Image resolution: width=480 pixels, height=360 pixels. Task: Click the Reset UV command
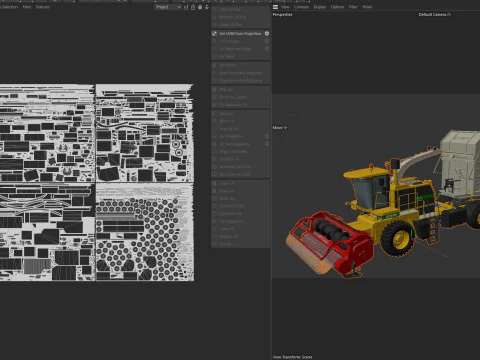point(240,198)
